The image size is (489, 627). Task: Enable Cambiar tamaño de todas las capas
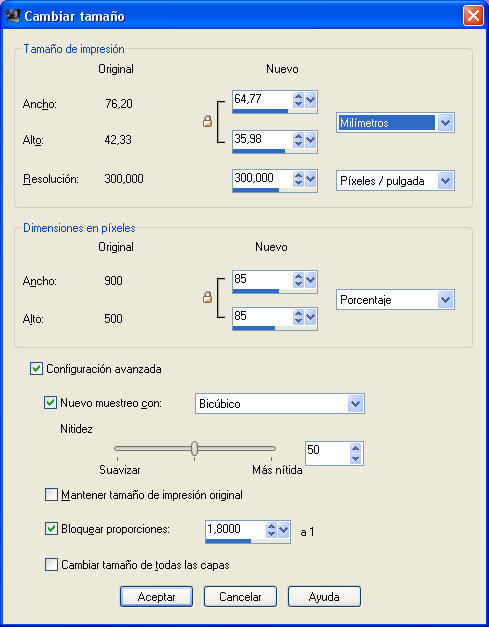point(51,565)
